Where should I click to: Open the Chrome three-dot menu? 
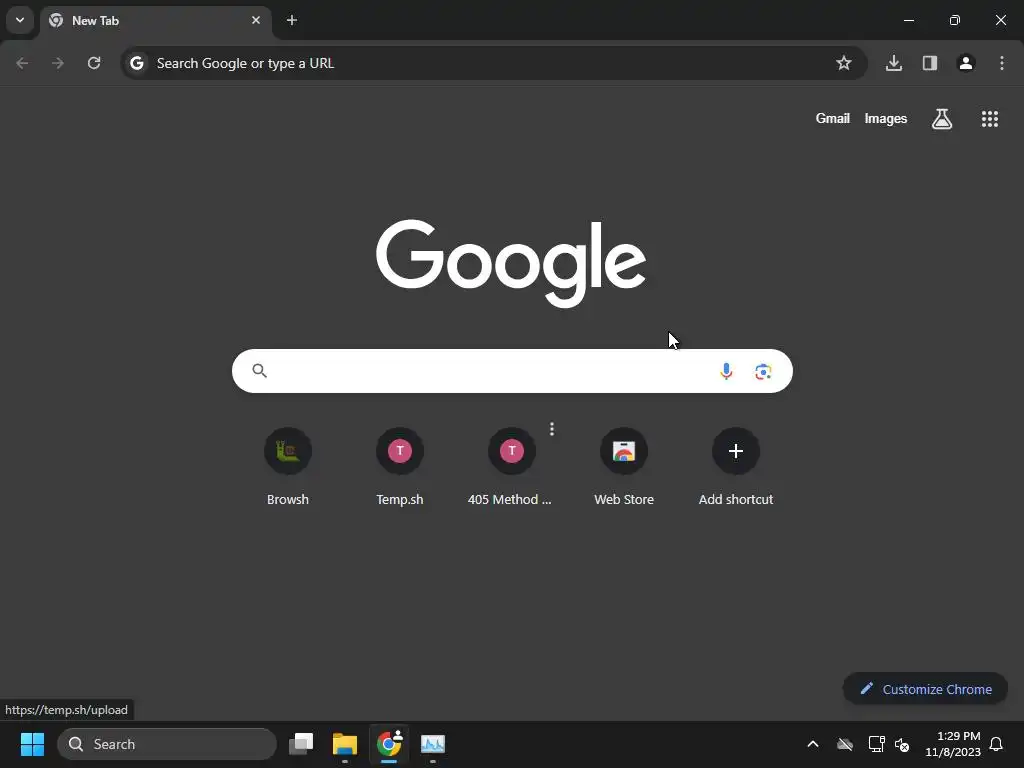(x=1002, y=63)
